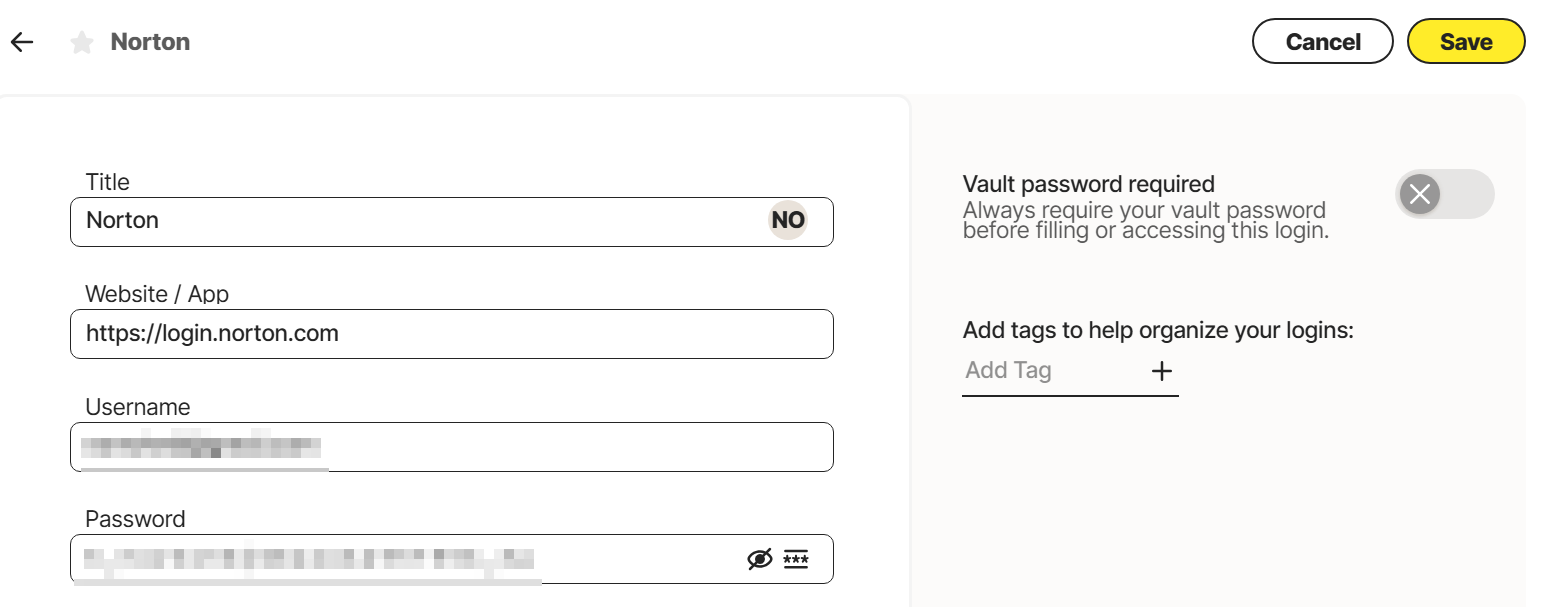
Task: Click the vault password description text
Action: click(x=1146, y=220)
